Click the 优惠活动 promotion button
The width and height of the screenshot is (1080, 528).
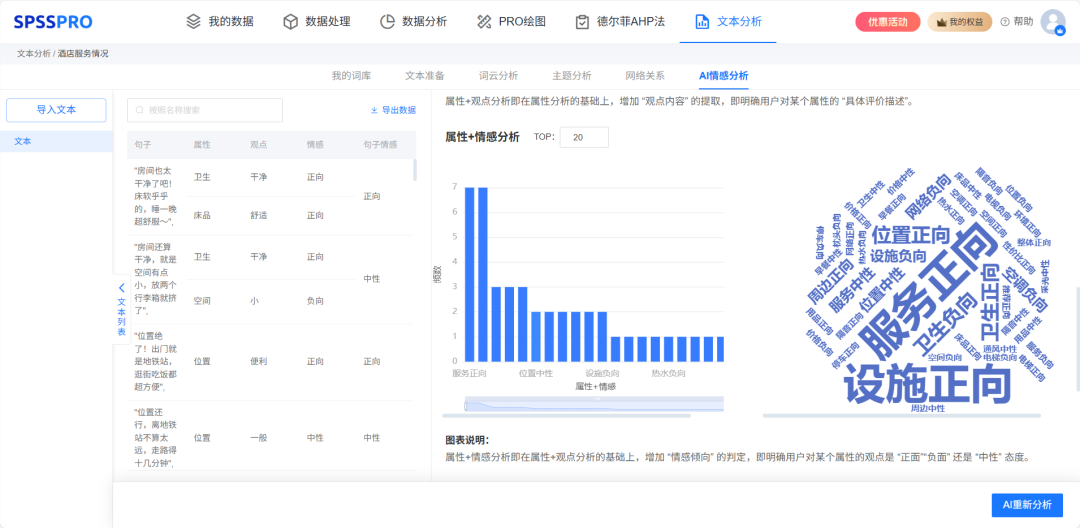pos(887,22)
